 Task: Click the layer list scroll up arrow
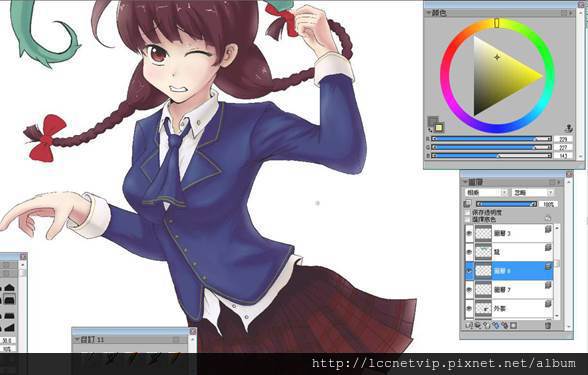(557, 228)
